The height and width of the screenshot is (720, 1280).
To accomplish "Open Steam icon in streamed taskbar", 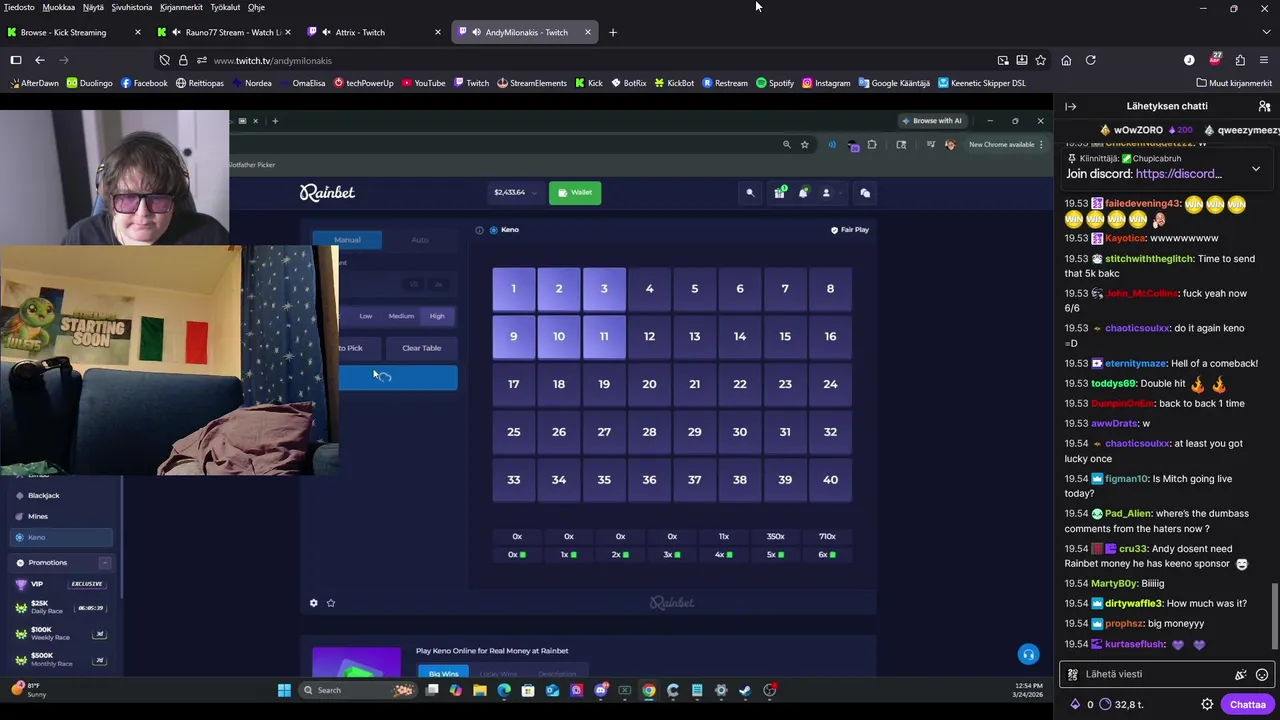I will tap(745, 690).
